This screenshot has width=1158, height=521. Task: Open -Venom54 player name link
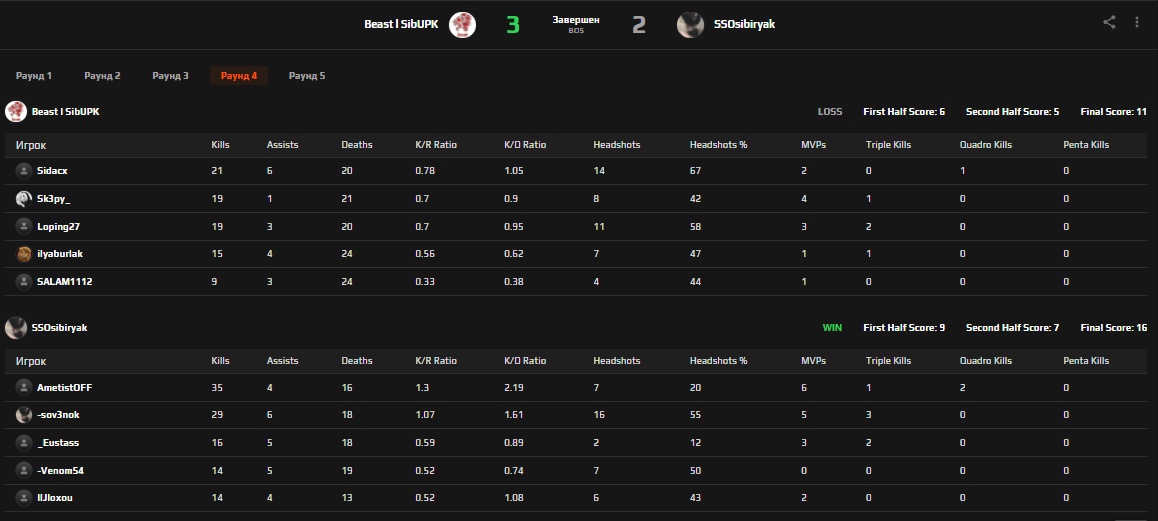click(x=60, y=470)
